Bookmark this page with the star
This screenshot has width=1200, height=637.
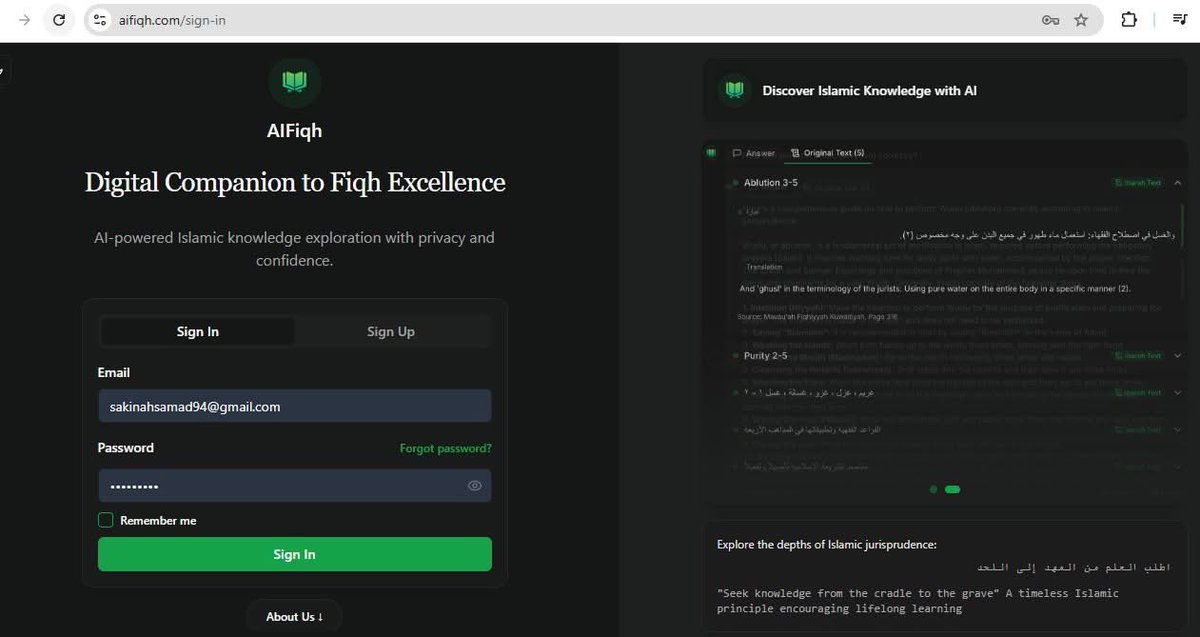pos(1081,19)
